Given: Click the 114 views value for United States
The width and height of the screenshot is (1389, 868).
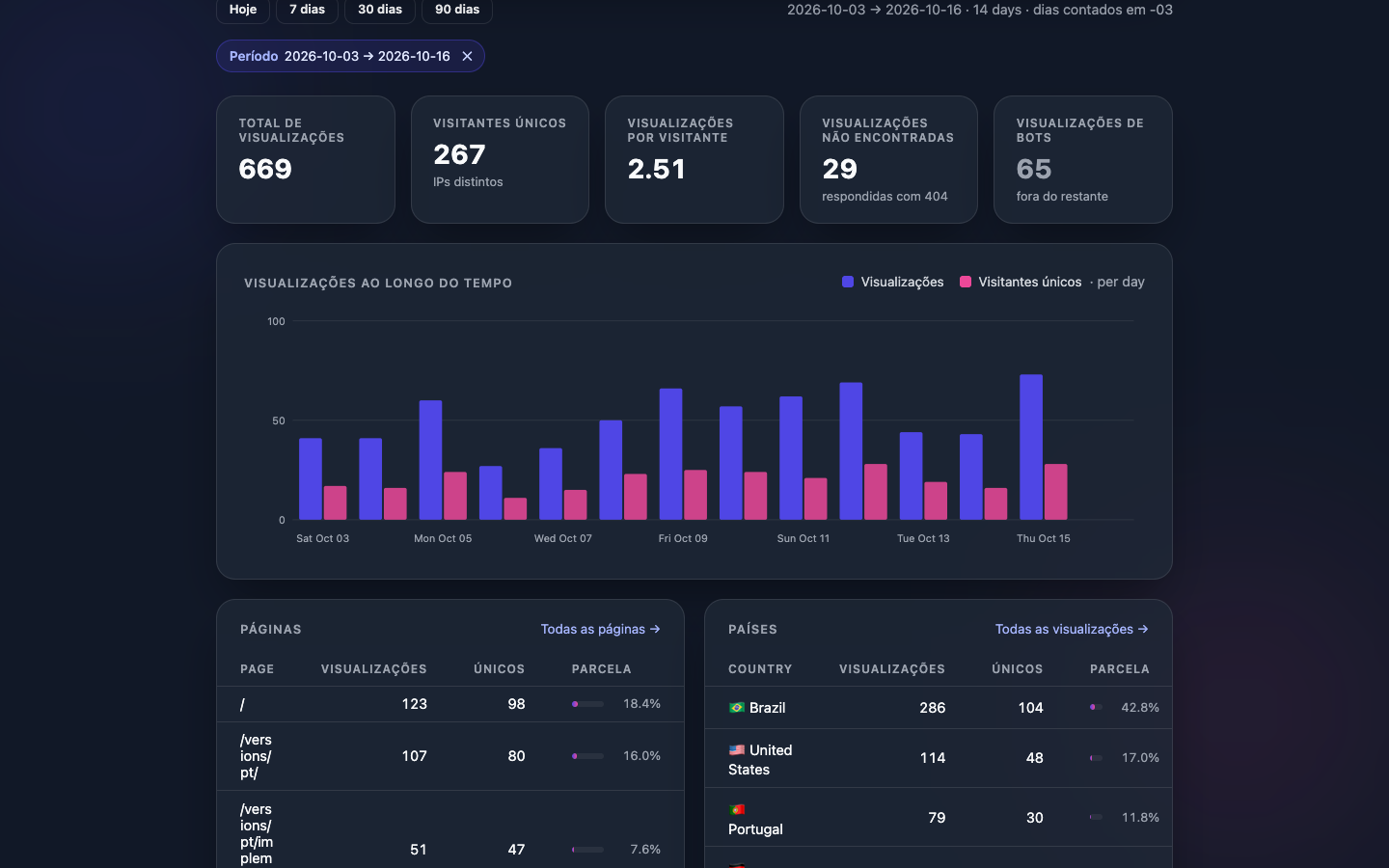Looking at the screenshot, I should pyautogui.click(x=933, y=758).
